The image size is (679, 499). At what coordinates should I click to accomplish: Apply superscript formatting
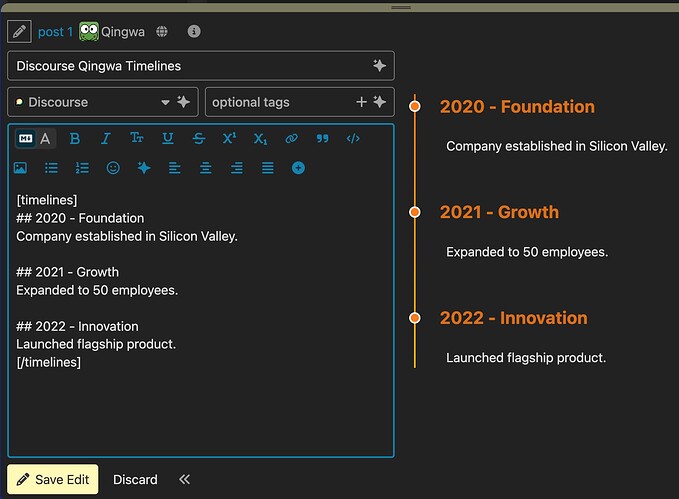pos(230,139)
